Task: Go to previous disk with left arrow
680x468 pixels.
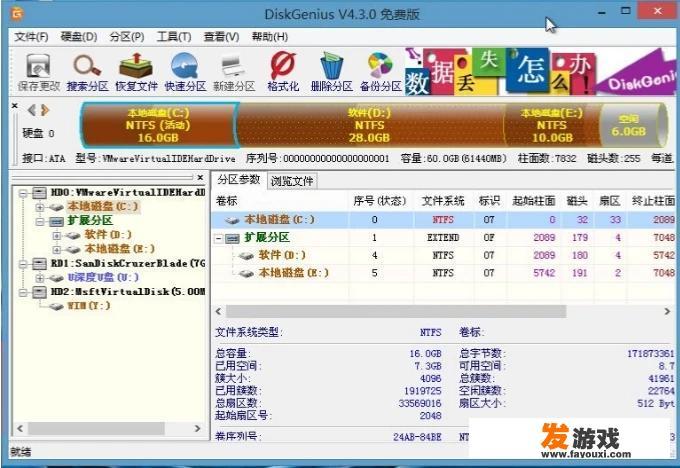Action: point(32,110)
